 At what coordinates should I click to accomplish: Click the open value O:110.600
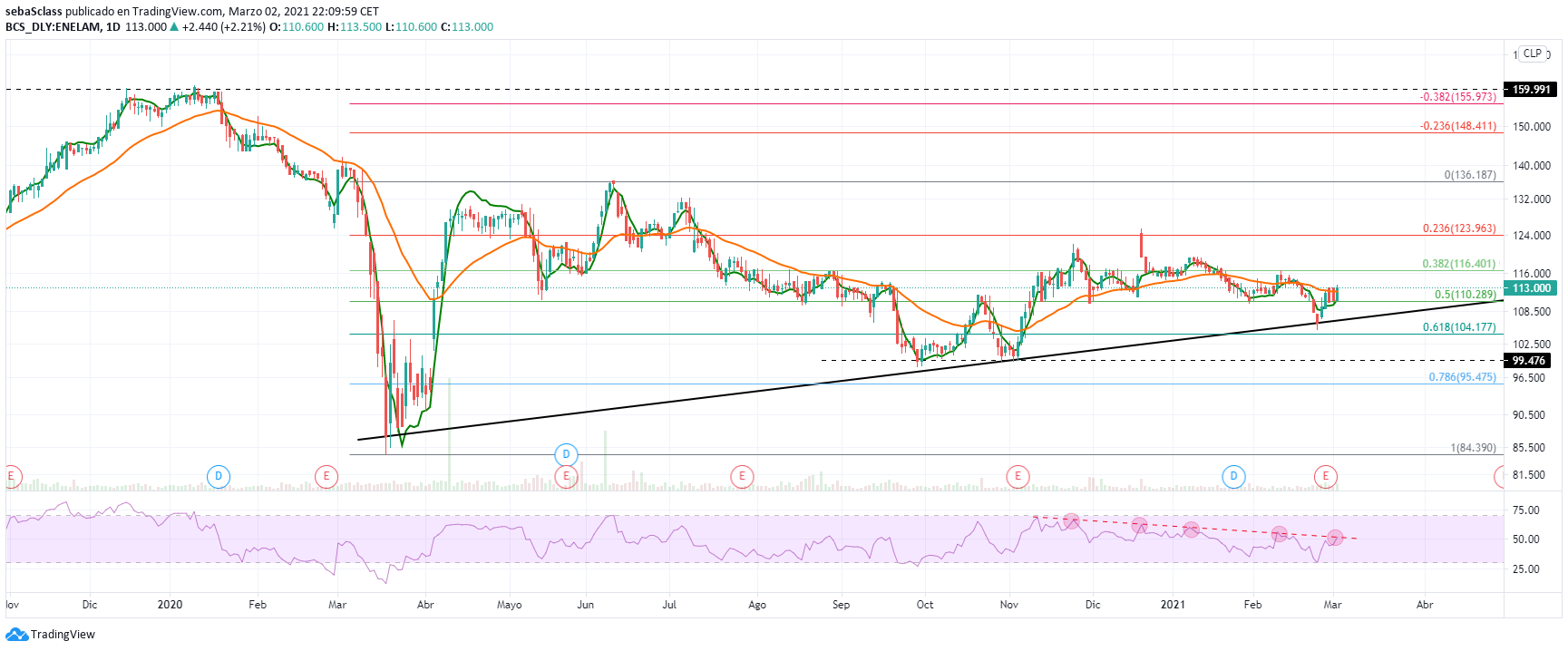(297, 27)
